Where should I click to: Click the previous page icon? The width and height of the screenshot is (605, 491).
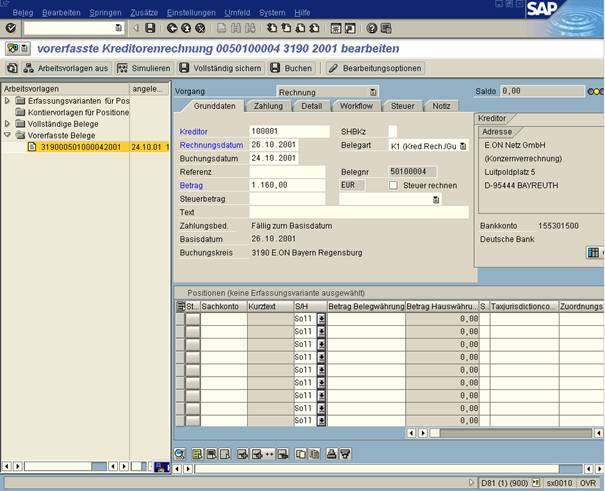[286, 28]
